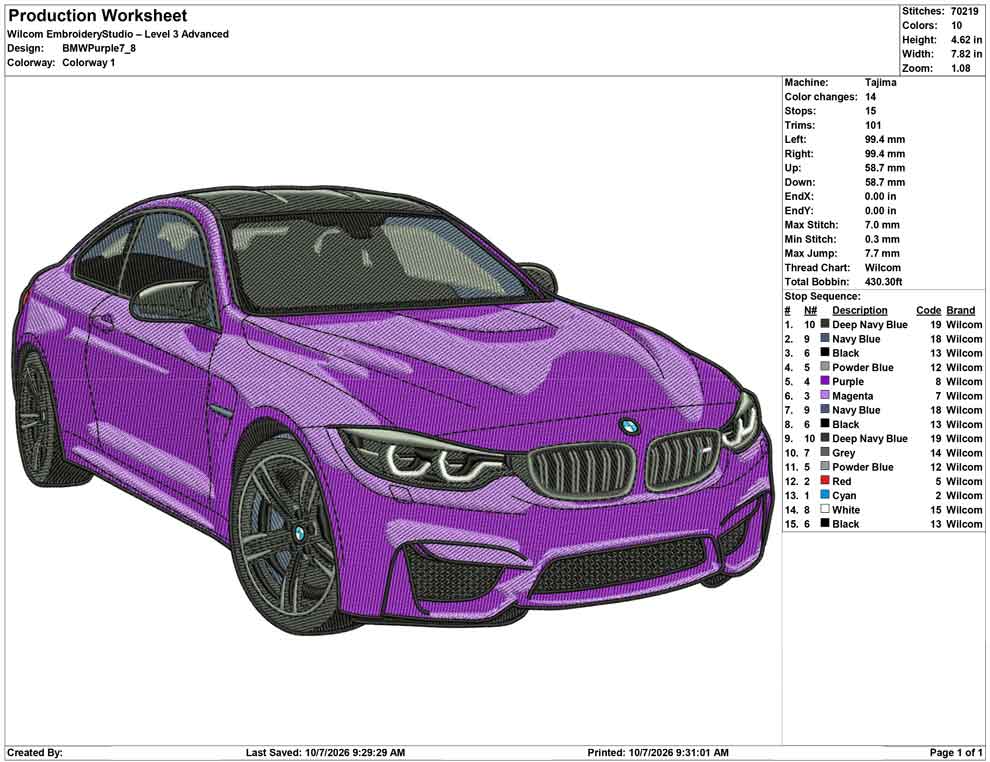Click the Up value '58.7 mm'
This screenshot has width=990, height=762.
(x=885, y=168)
